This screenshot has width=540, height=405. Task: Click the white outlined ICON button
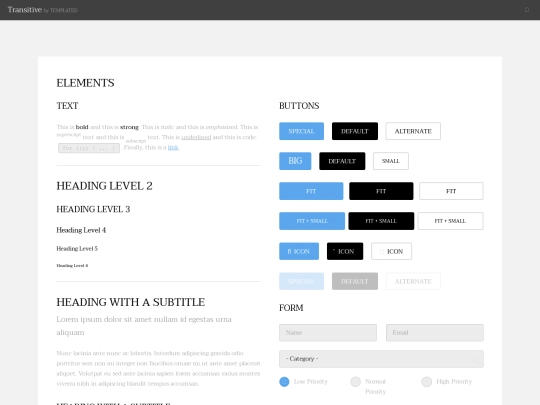[391, 251]
